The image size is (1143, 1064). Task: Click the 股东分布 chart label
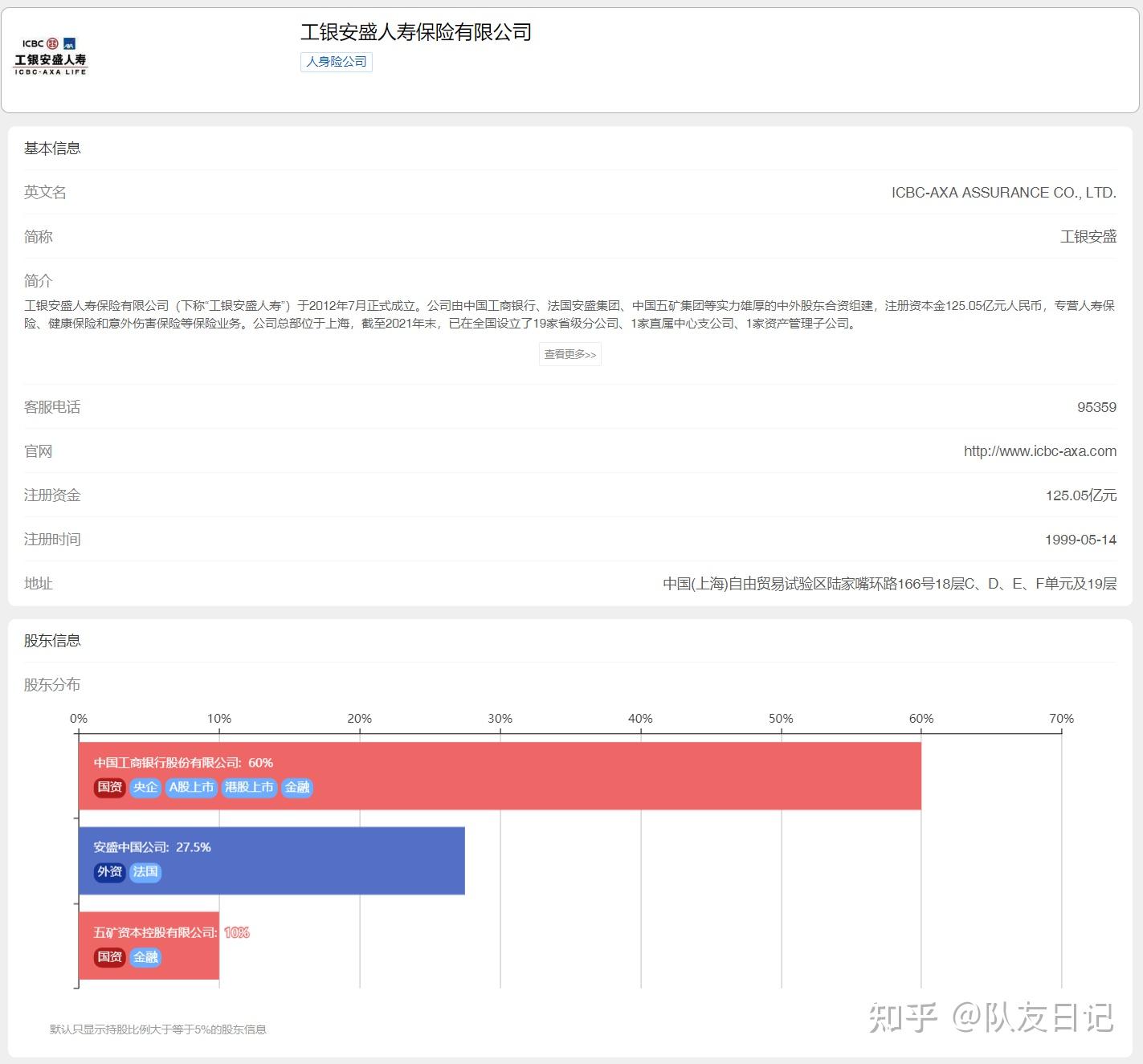(x=52, y=685)
